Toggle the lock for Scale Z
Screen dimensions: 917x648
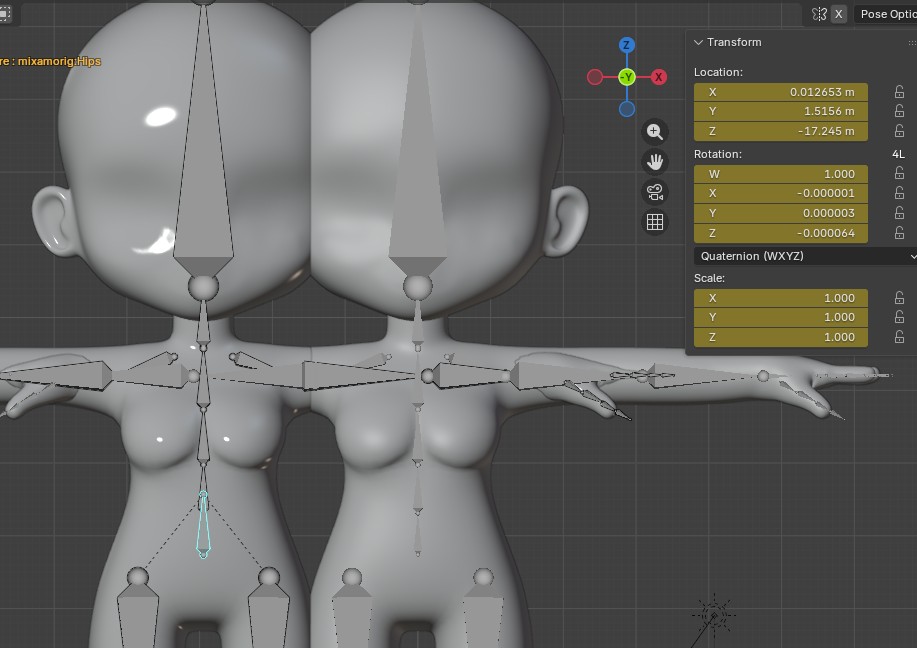point(899,337)
